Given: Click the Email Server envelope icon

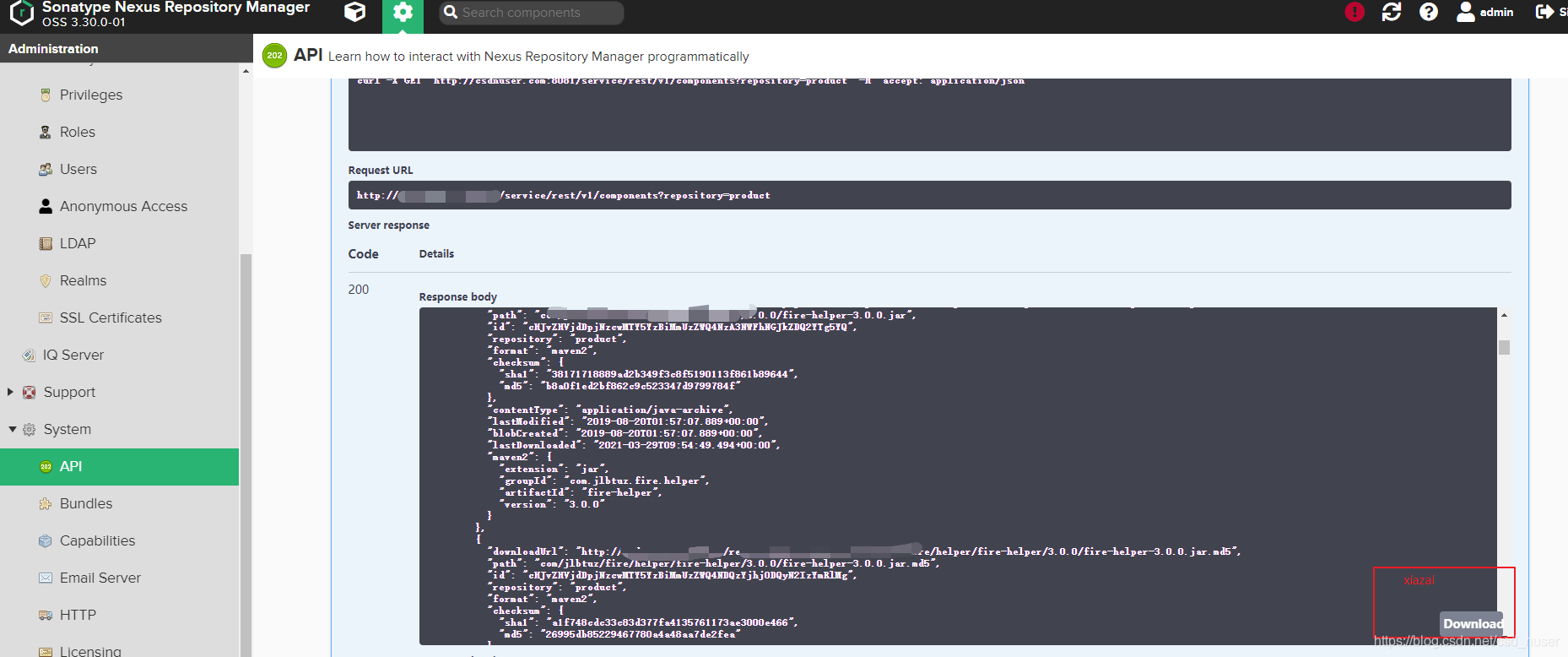Looking at the screenshot, I should point(46,578).
